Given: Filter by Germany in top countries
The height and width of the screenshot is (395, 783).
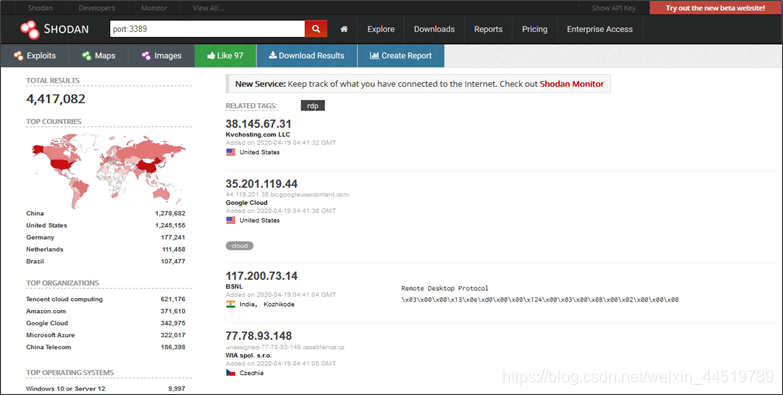Looking at the screenshot, I should (40, 237).
